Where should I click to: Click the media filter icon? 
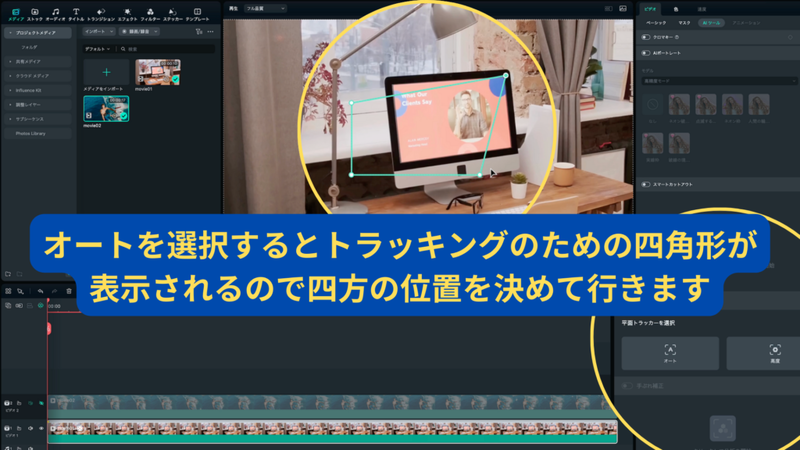coord(199,32)
